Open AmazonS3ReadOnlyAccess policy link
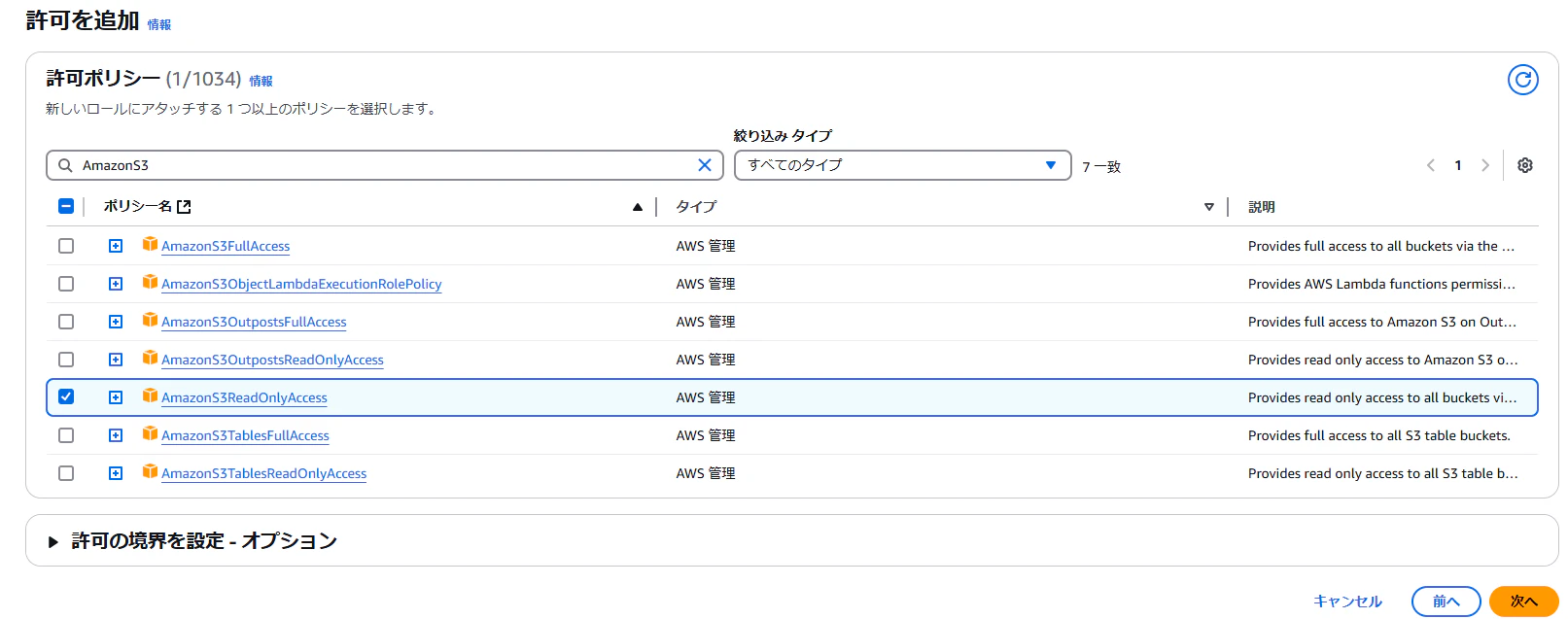 coord(244,398)
